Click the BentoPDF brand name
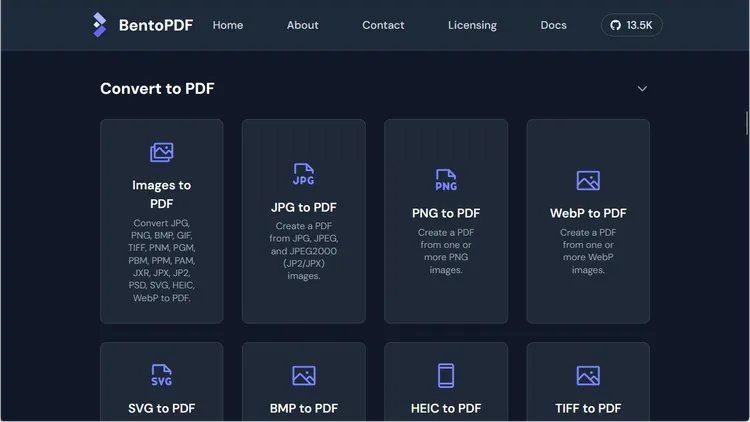The height and width of the screenshot is (422, 750). pos(156,25)
